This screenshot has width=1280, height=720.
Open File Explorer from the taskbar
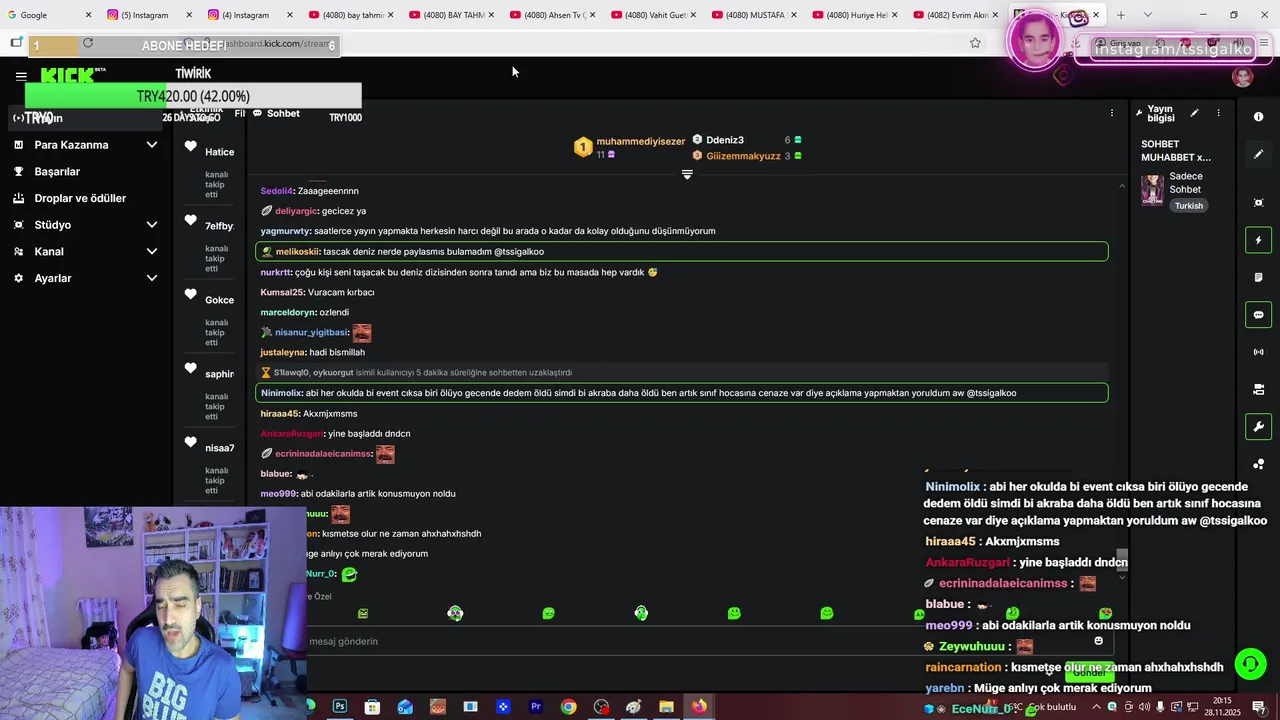pos(666,707)
